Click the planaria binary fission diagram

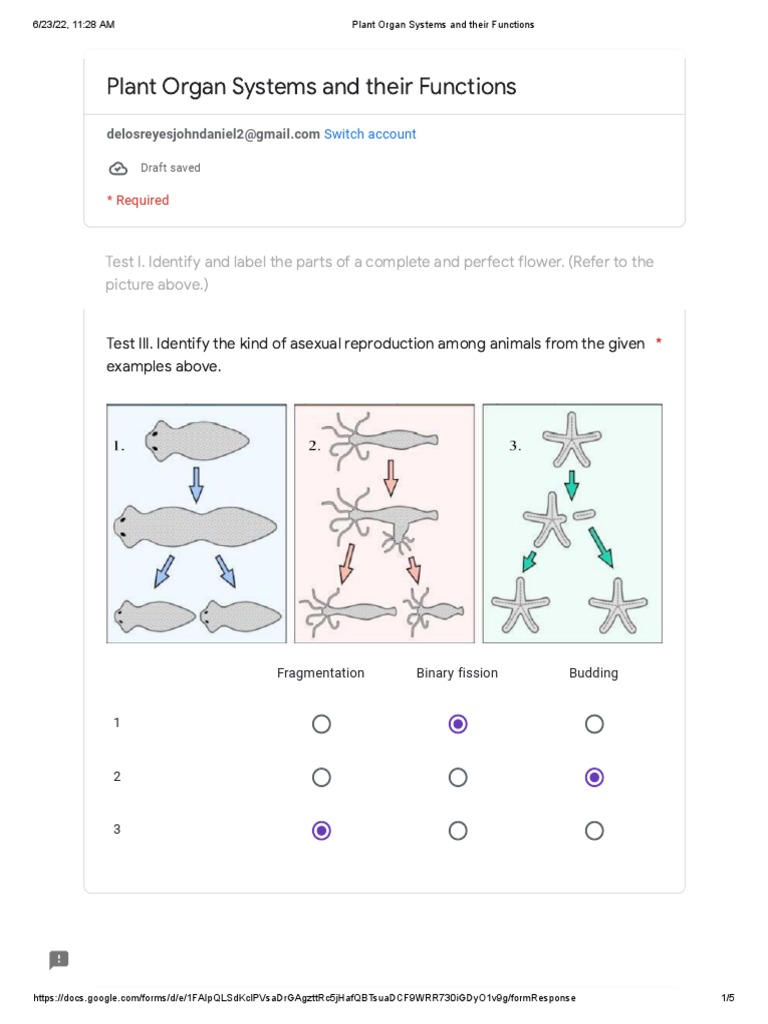(196, 523)
